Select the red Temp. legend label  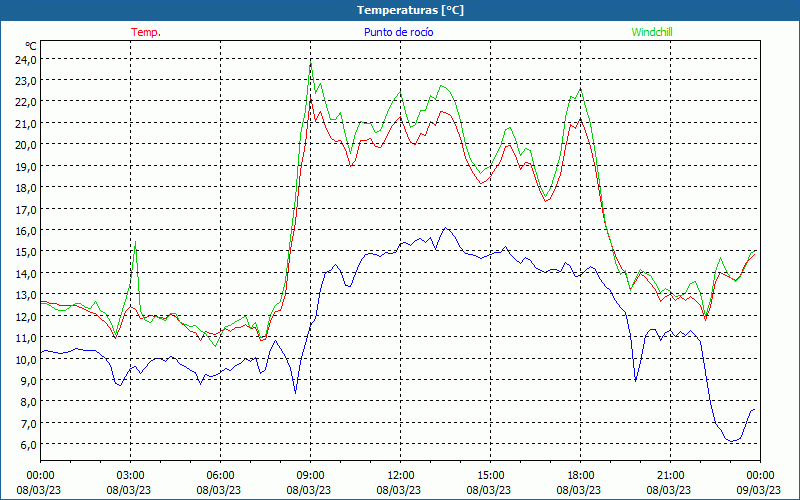(146, 32)
